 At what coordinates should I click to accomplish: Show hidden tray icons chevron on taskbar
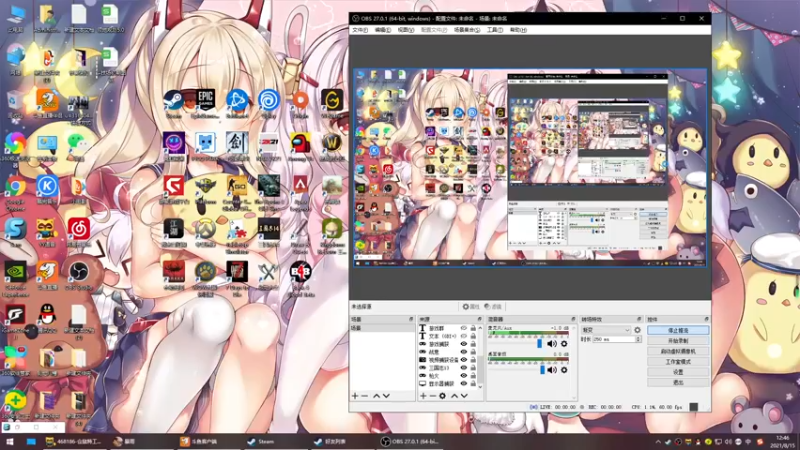[658, 442]
